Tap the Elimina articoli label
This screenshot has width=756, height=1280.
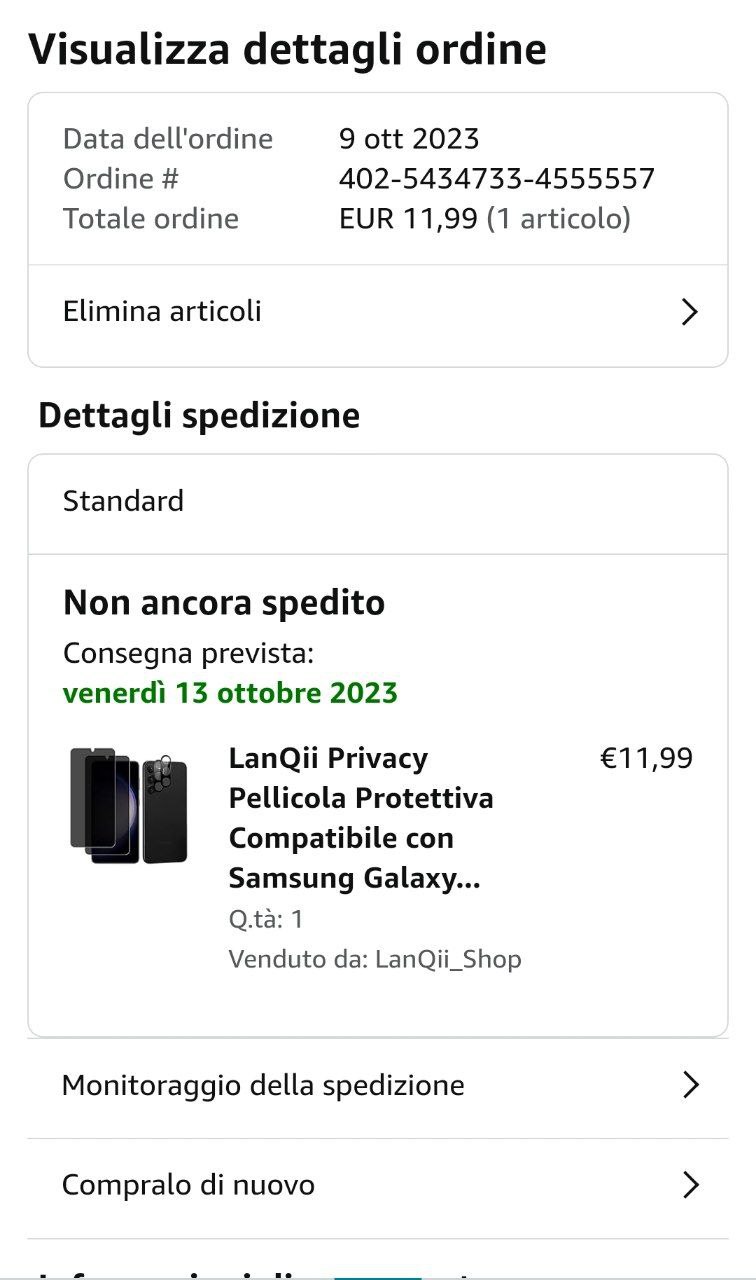click(x=162, y=311)
